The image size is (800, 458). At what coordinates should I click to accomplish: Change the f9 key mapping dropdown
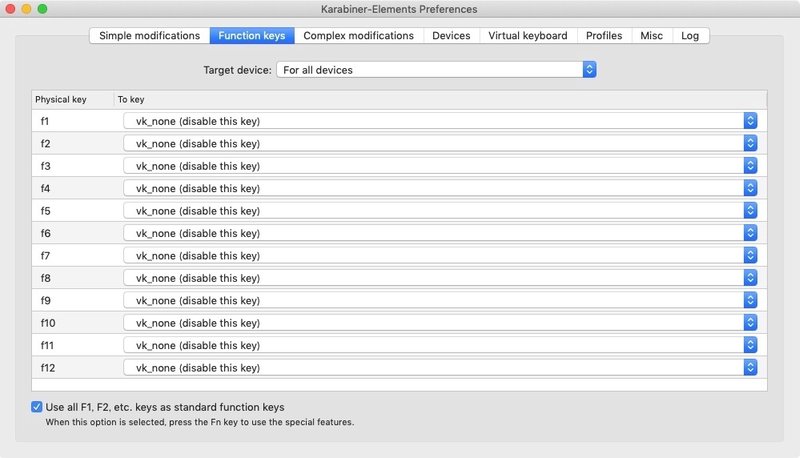(440, 301)
